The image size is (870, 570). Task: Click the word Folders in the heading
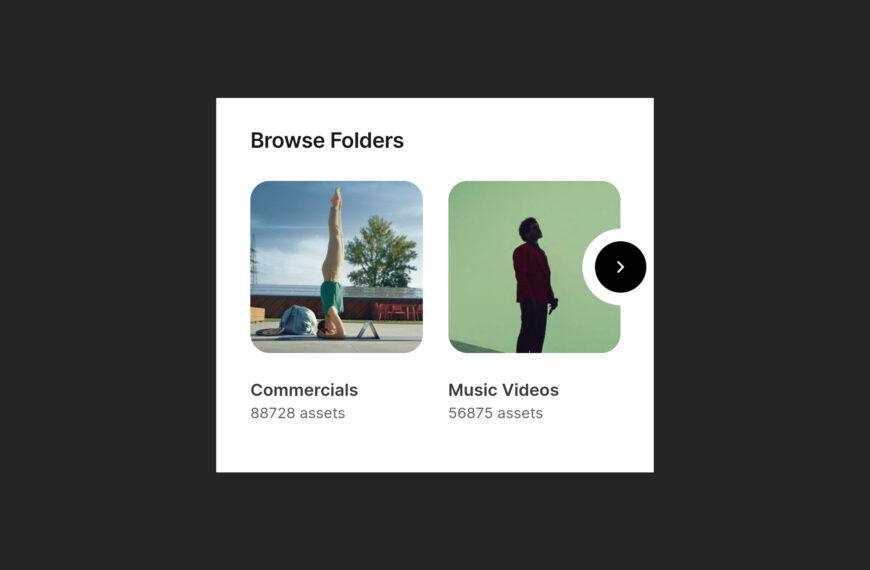point(367,140)
